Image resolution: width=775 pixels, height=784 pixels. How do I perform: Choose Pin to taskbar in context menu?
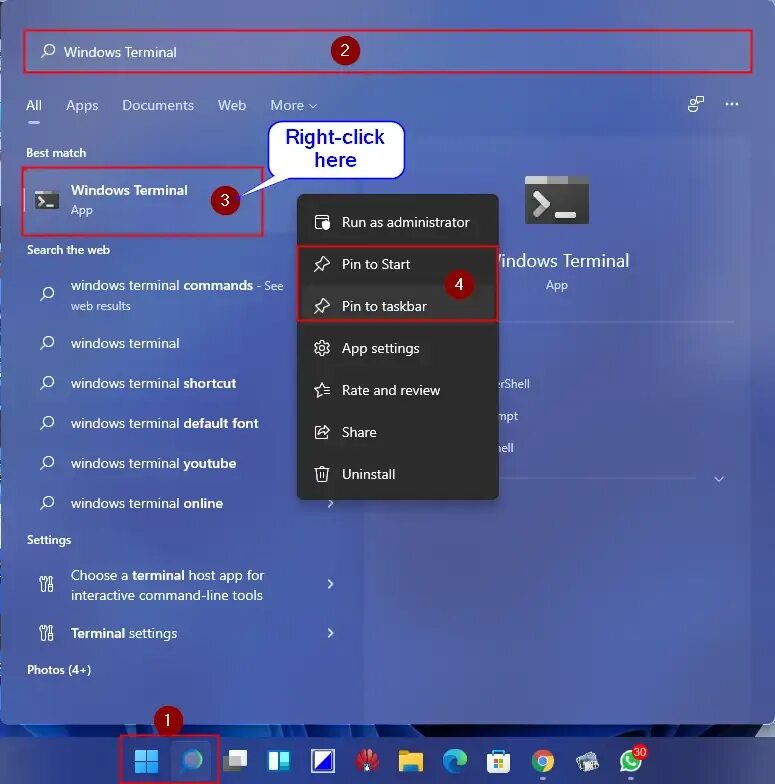(398, 306)
